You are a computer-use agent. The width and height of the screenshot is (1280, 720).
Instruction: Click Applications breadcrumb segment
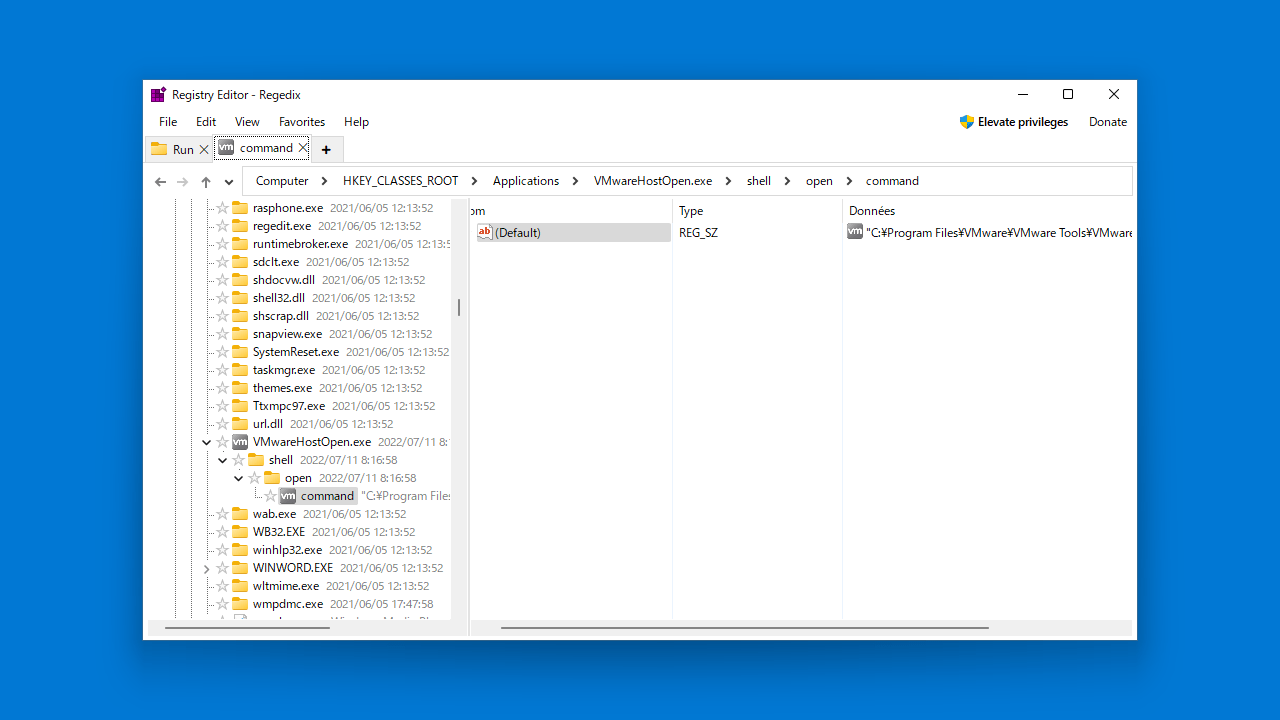526,181
